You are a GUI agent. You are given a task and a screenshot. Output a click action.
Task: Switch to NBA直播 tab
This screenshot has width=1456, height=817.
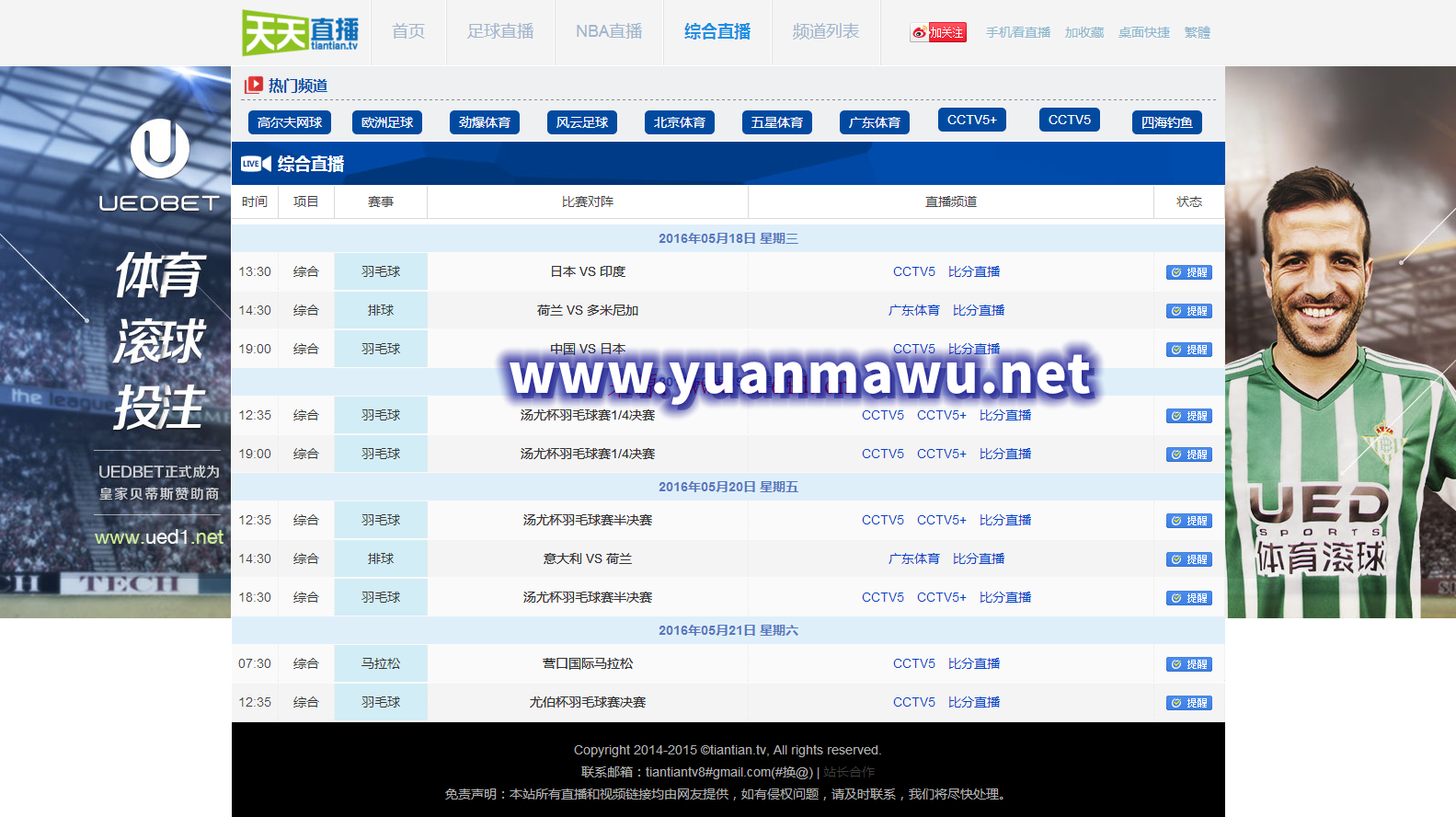click(609, 32)
